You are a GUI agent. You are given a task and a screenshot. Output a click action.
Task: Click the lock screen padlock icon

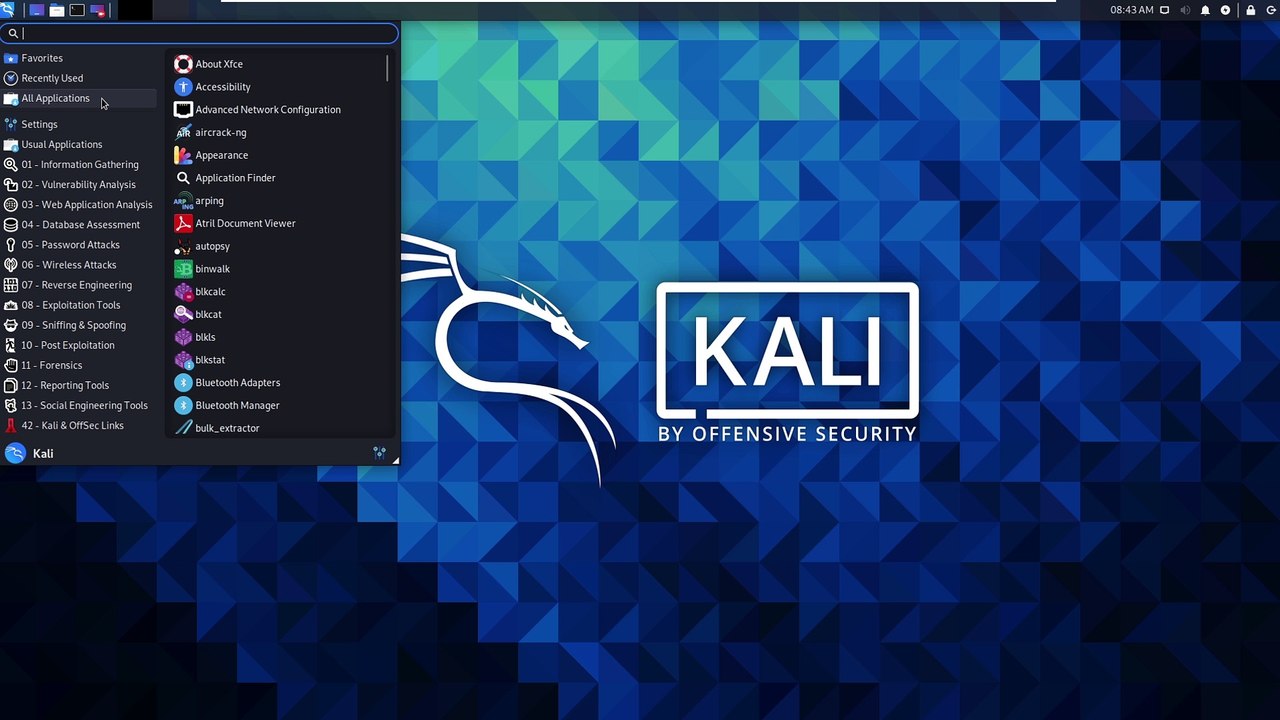click(1250, 10)
